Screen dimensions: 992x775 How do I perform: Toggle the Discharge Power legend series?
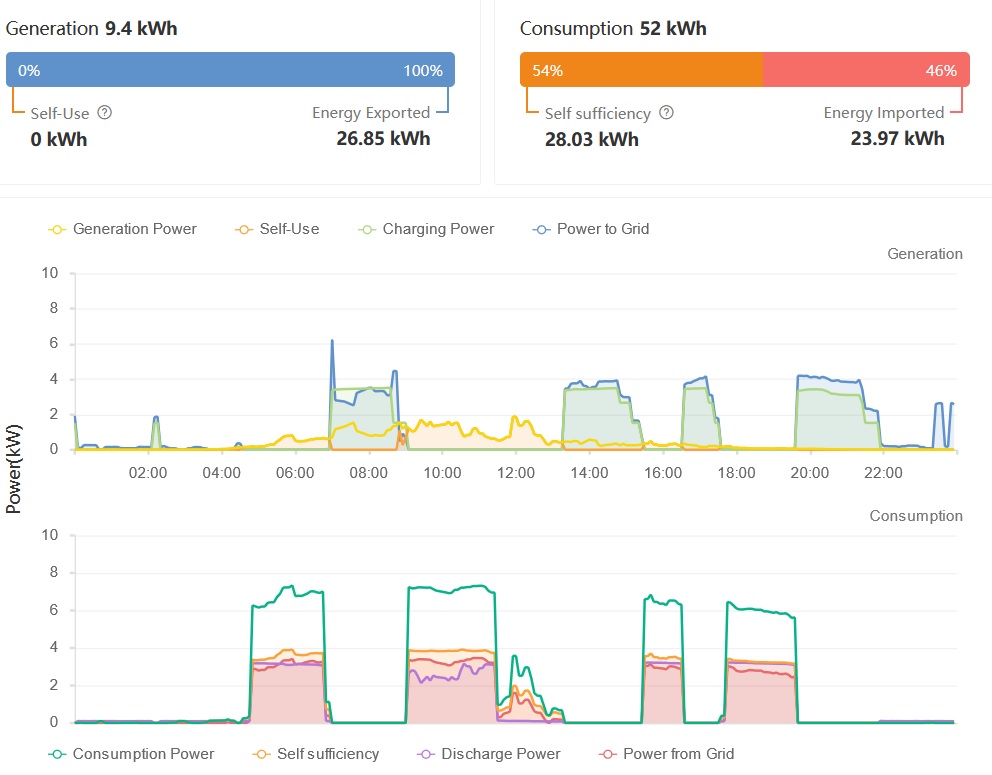(489, 753)
